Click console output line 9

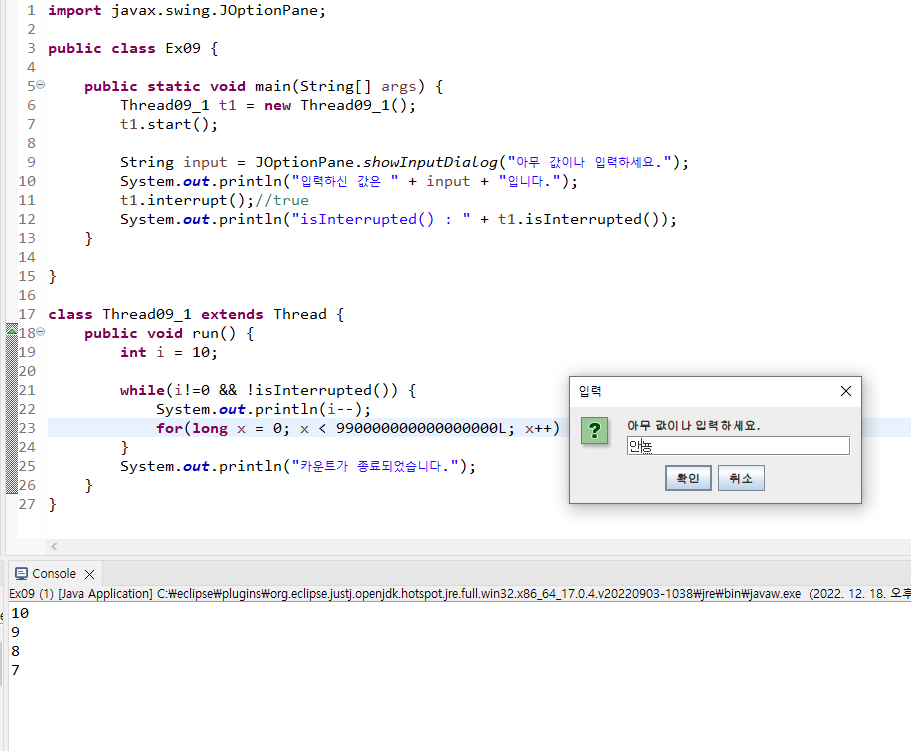point(16,633)
